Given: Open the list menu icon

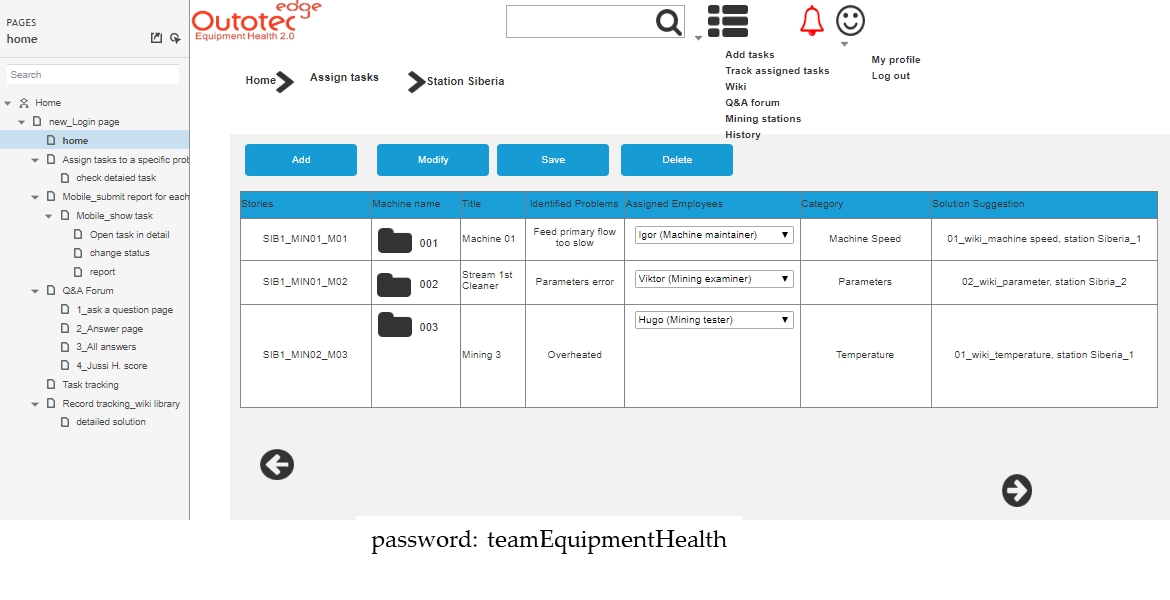Looking at the screenshot, I should click(728, 21).
